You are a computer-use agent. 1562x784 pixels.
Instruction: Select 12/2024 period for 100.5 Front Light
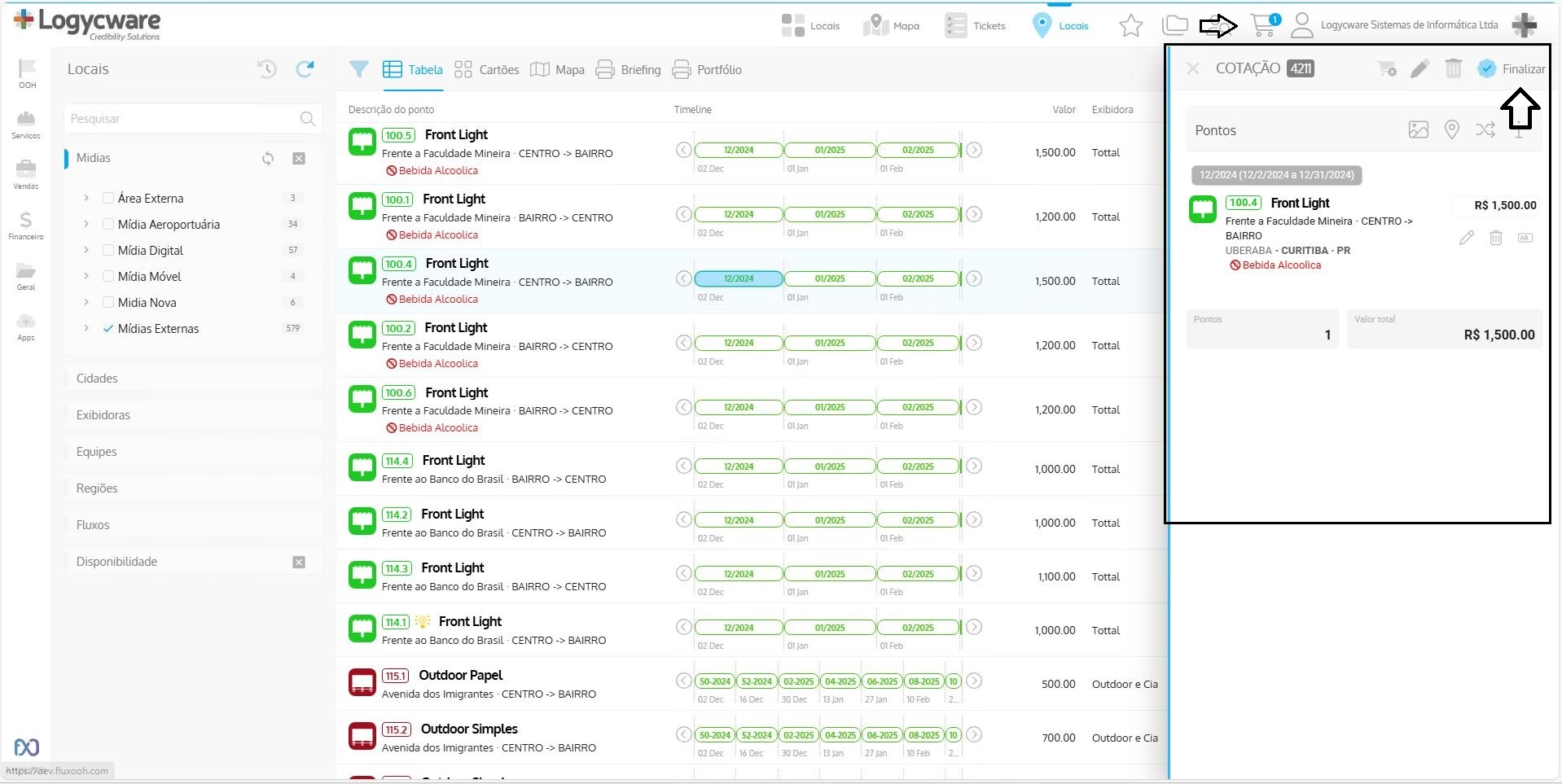[x=739, y=150]
